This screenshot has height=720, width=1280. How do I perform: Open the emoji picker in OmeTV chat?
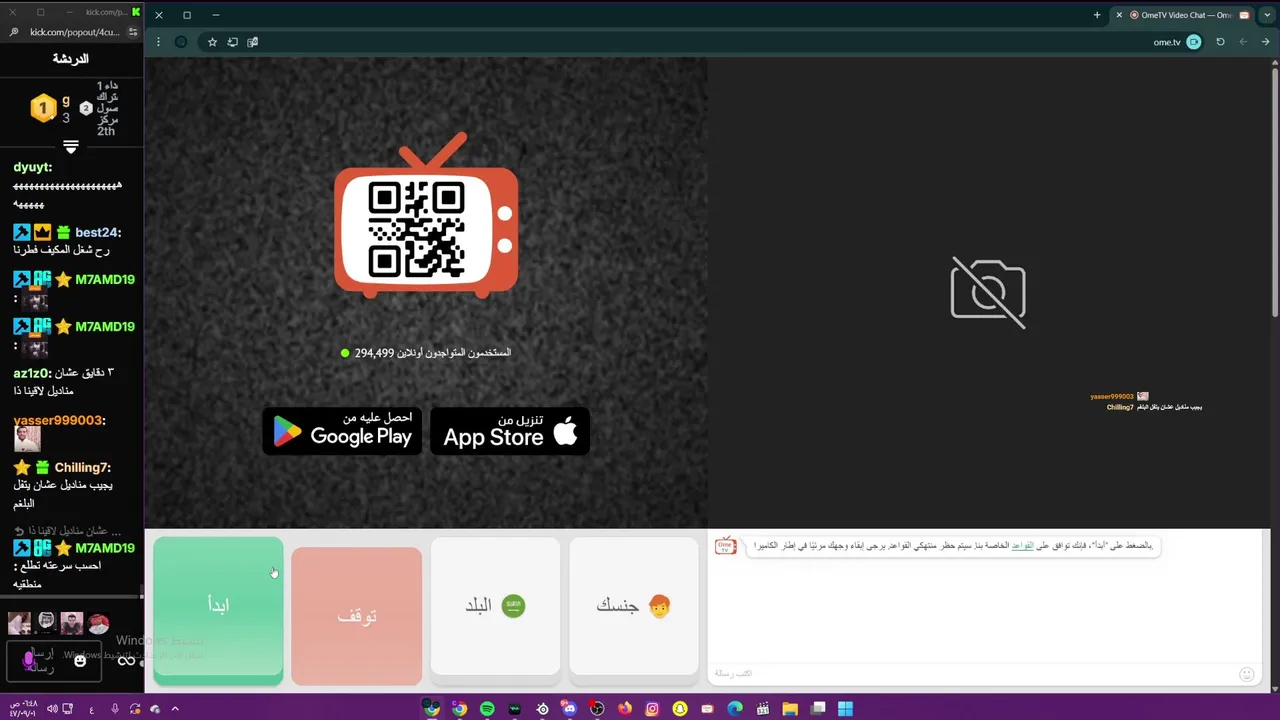(1246, 674)
